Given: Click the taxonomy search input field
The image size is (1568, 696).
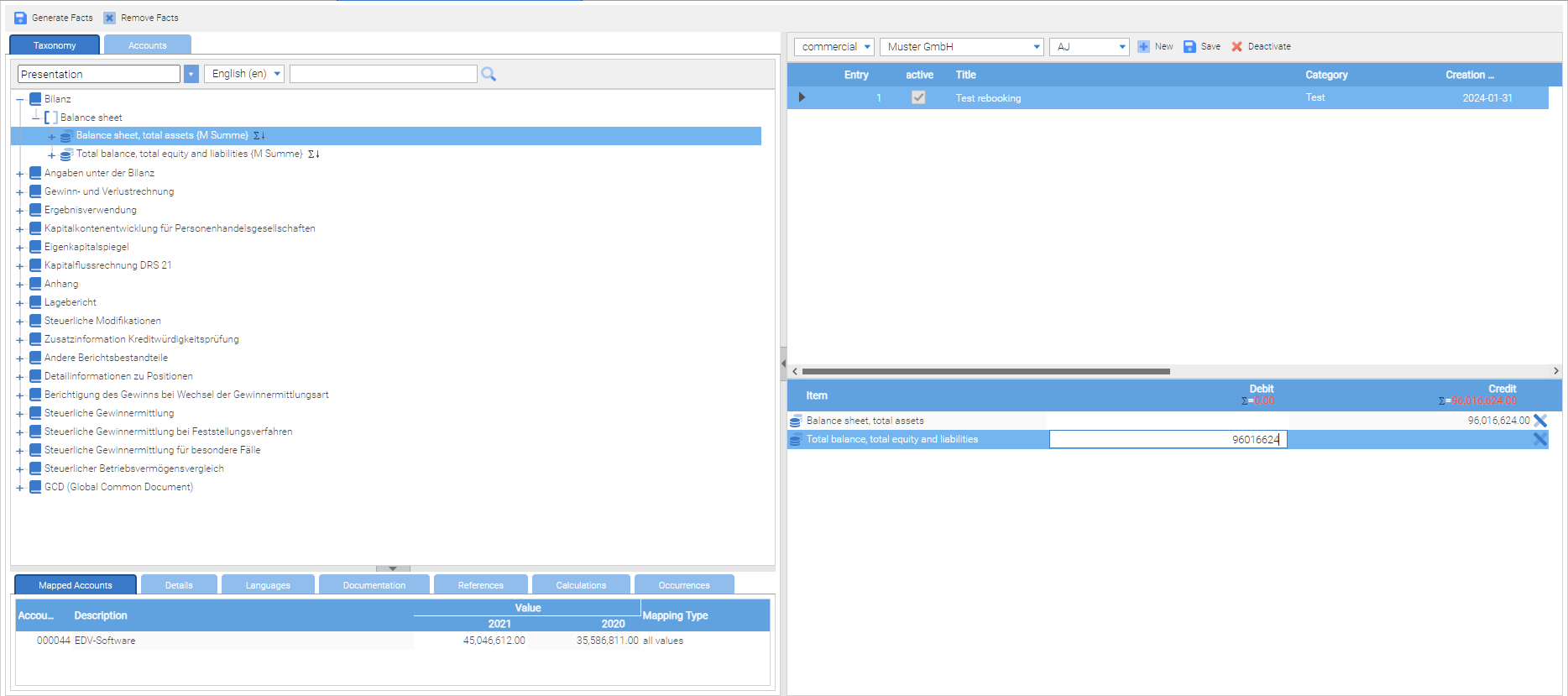Looking at the screenshot, I should [383, 74].
